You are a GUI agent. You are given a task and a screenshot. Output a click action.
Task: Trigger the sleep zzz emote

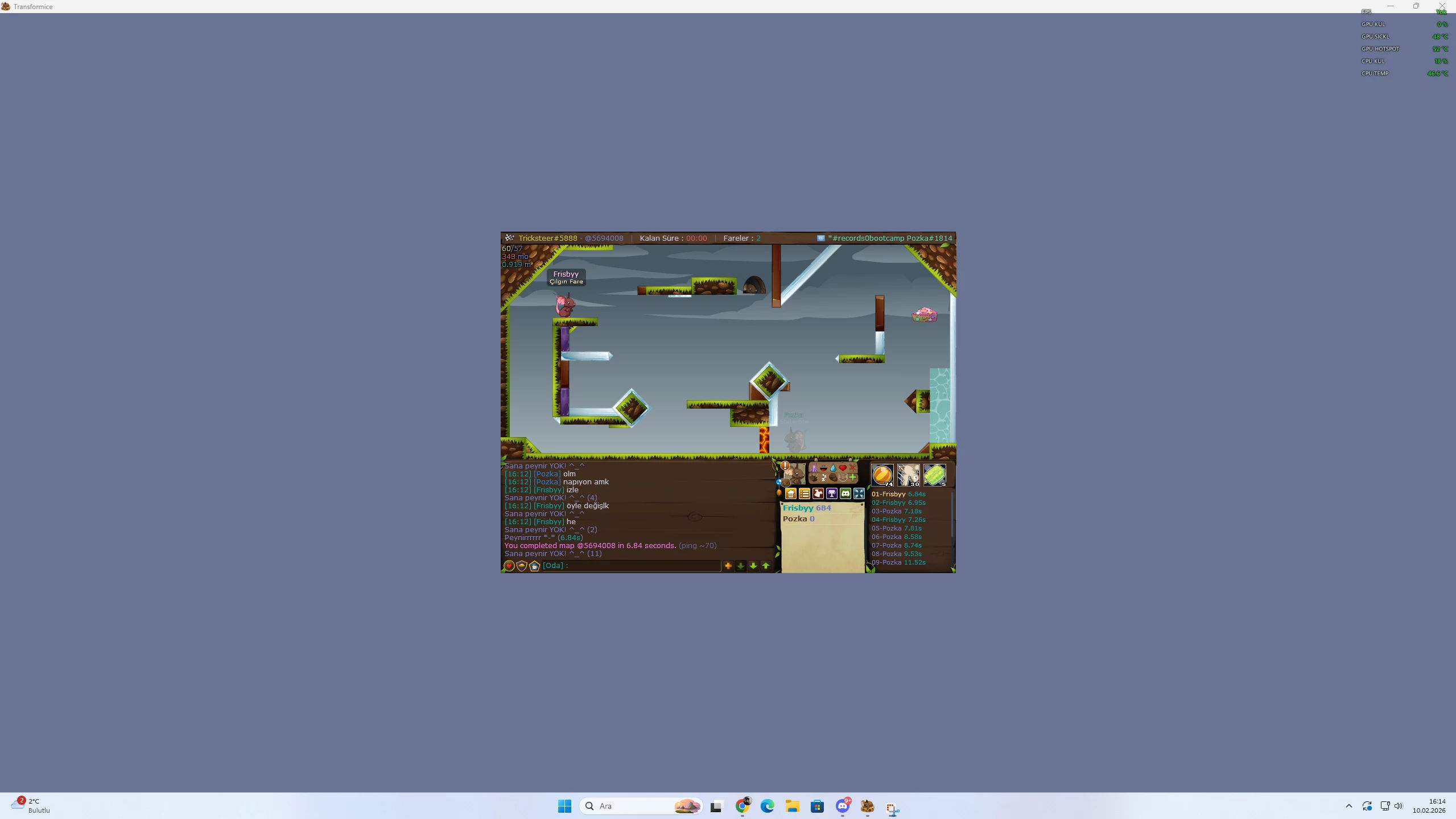tap(823, 478)
